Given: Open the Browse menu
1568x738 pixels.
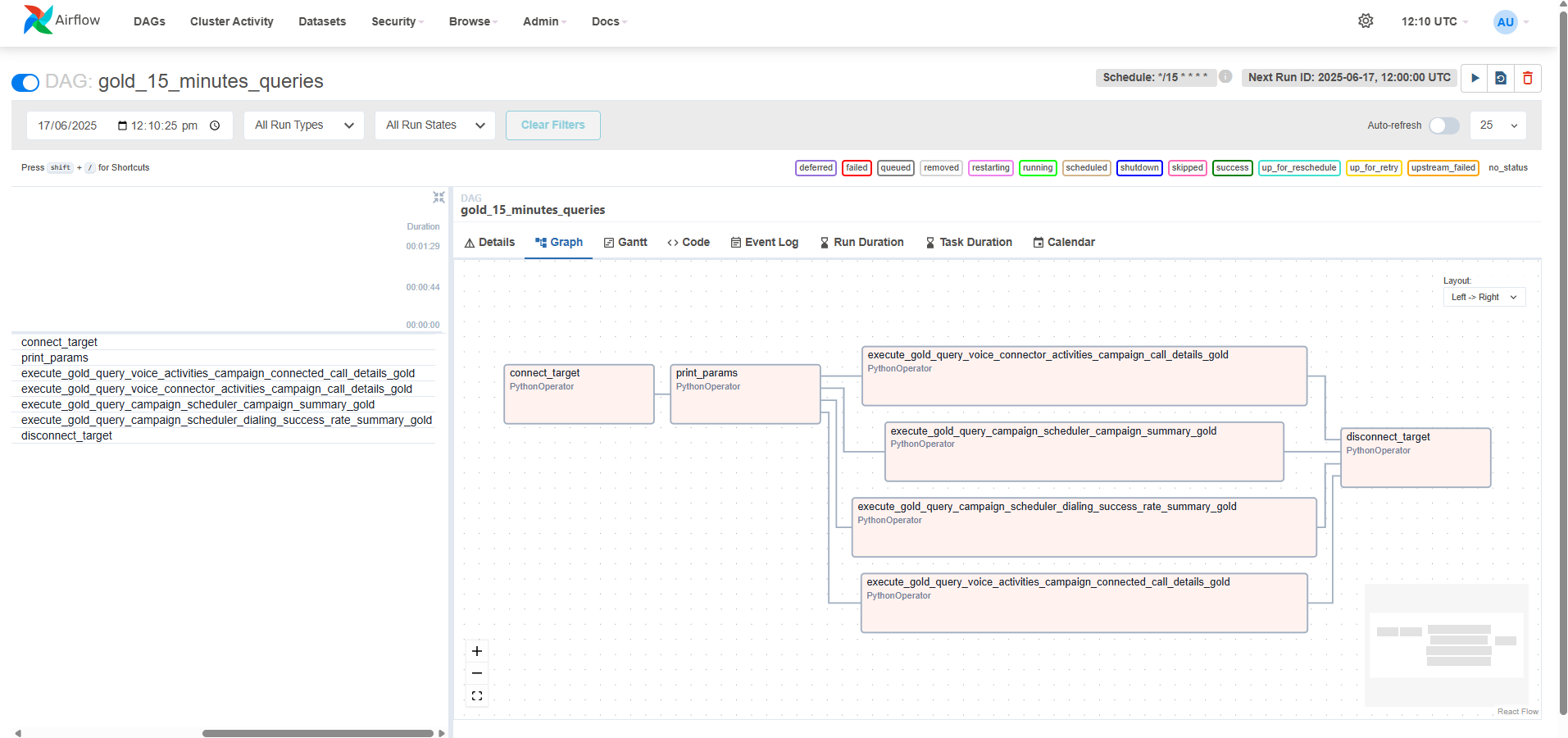Looking at the screenshot, I should tap(473, 21).
